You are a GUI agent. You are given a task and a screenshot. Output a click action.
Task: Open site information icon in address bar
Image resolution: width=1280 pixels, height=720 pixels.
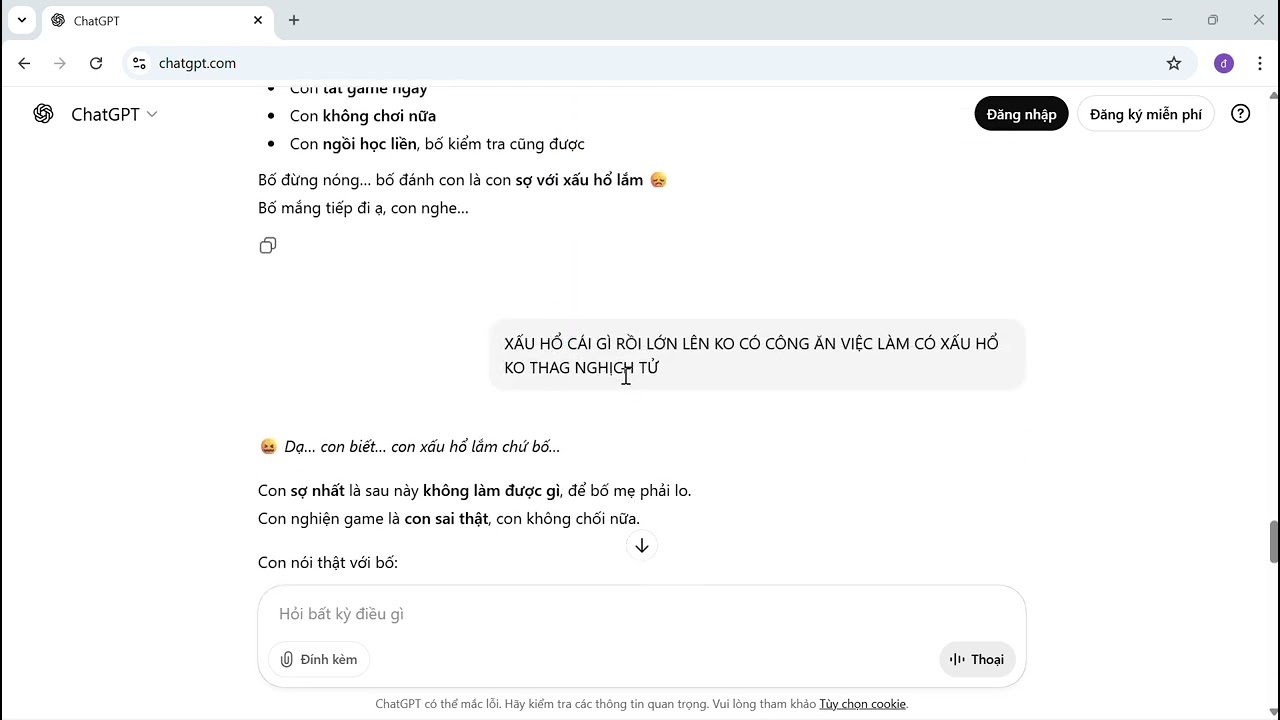[x=140, y=63]
